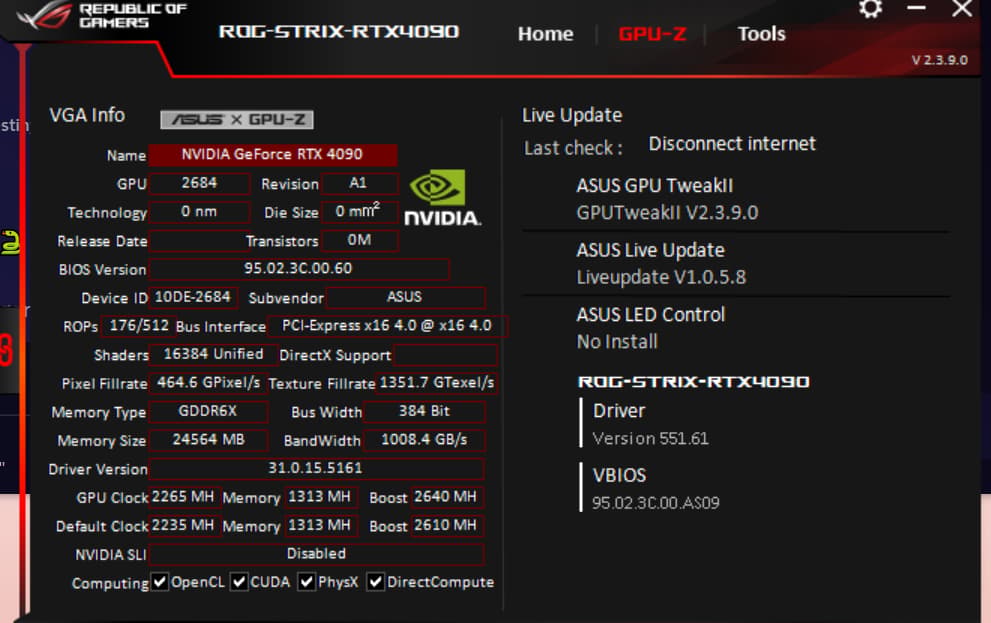Viewport: 991px width, 623px height.
Task: Click the Last check label
Action: coord(573,148)
